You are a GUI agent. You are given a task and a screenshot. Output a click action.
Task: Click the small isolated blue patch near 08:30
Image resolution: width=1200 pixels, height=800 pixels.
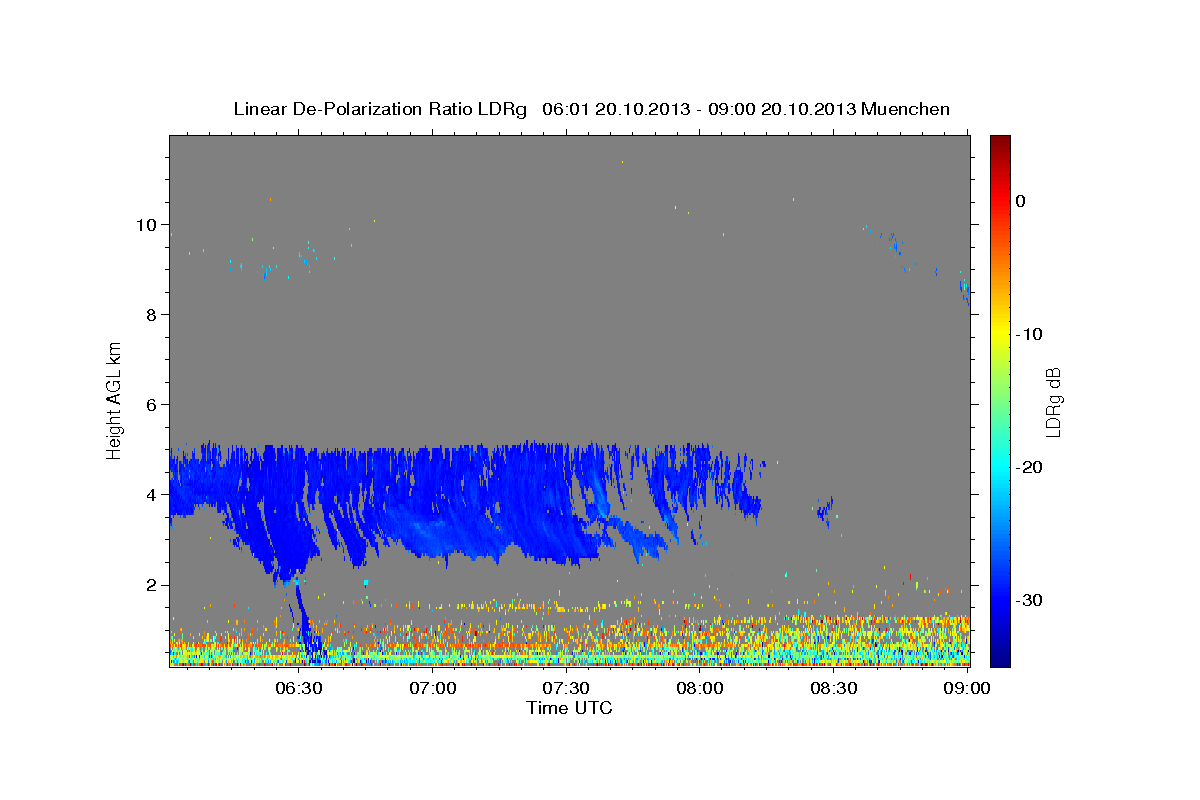[825, 511]
